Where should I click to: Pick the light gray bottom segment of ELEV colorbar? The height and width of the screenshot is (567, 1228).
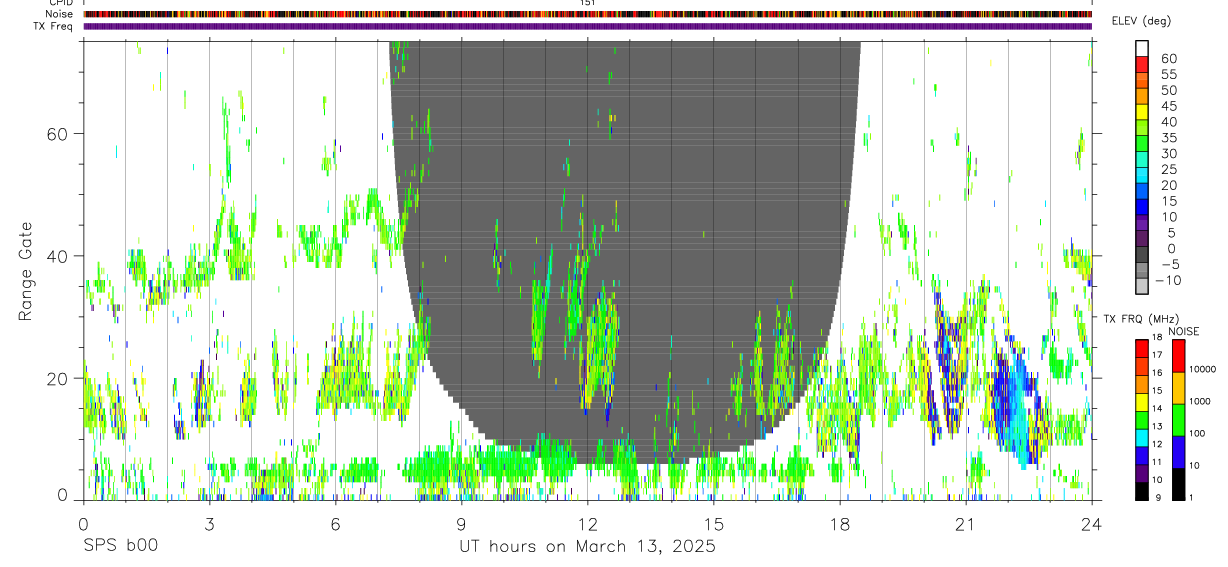(x=1142, y=285)
